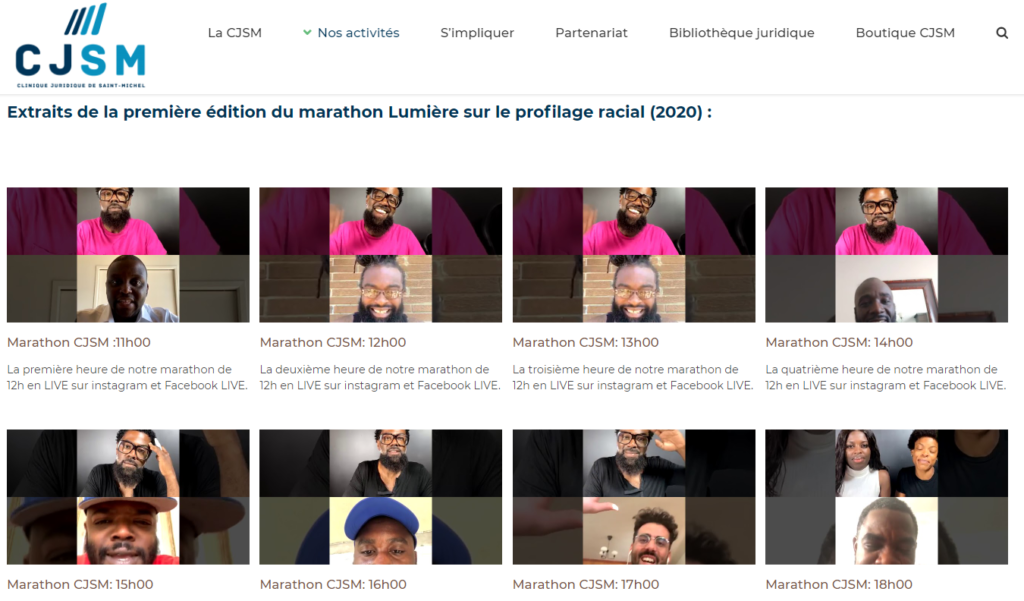Screen dimensions: 1024x601
Task: Open the Partenariat menu item
Action: 591,33
